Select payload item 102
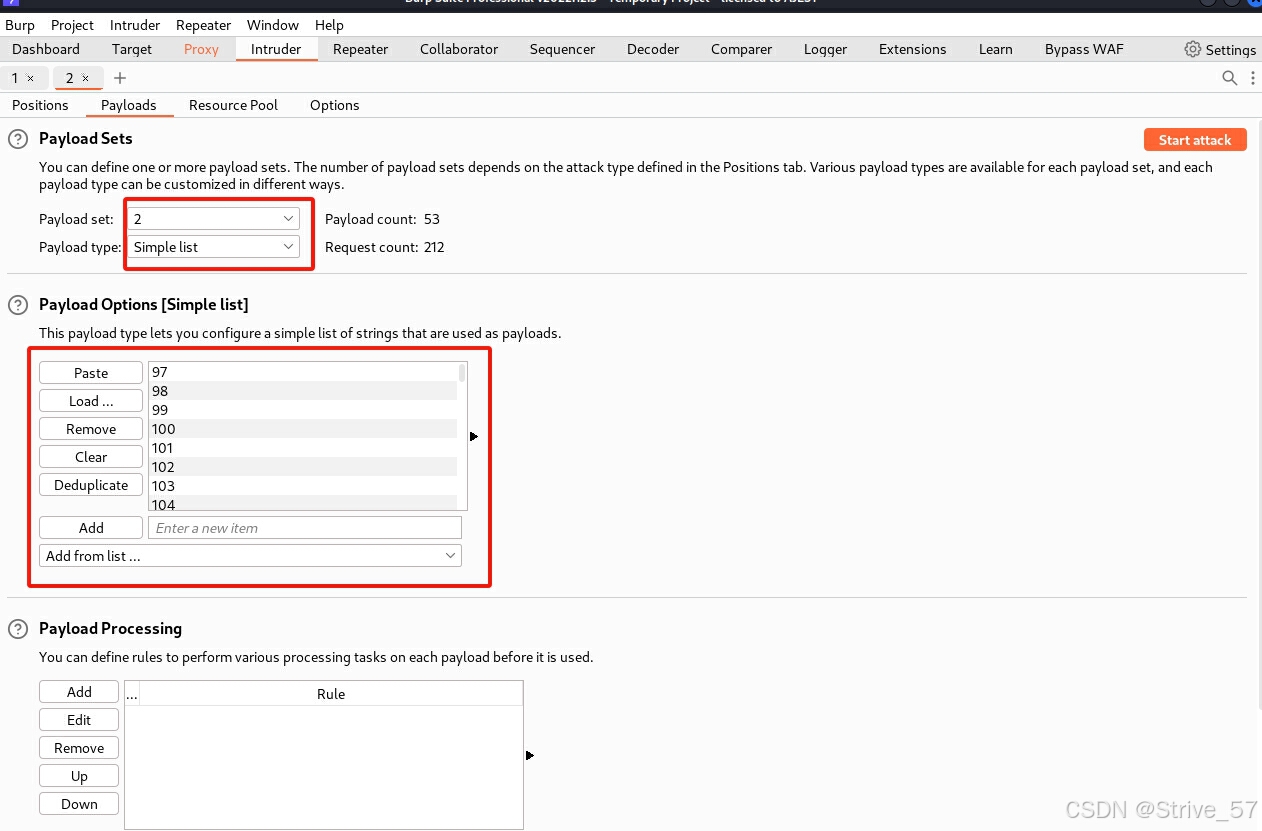1262x831 pixels. click(303, 467)
